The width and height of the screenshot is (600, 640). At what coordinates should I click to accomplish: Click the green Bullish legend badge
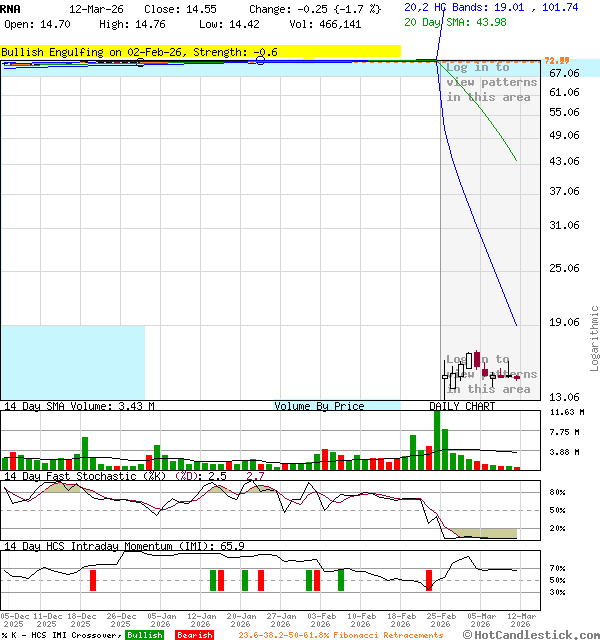pos(145,635)
